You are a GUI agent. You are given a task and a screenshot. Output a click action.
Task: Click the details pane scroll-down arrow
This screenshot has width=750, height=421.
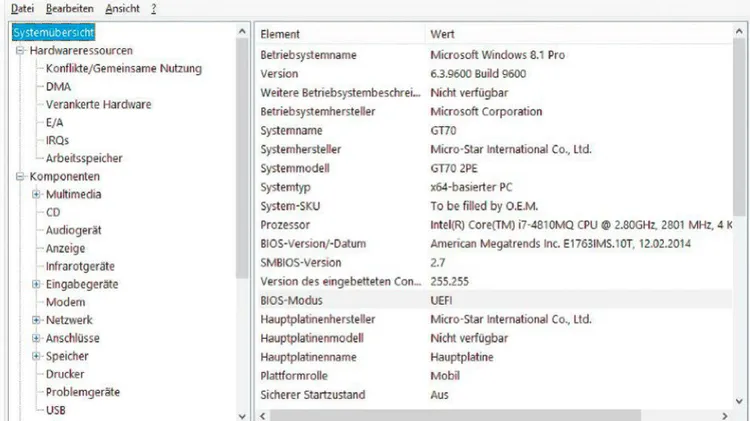pyautogui.click(x=739, y=401)
